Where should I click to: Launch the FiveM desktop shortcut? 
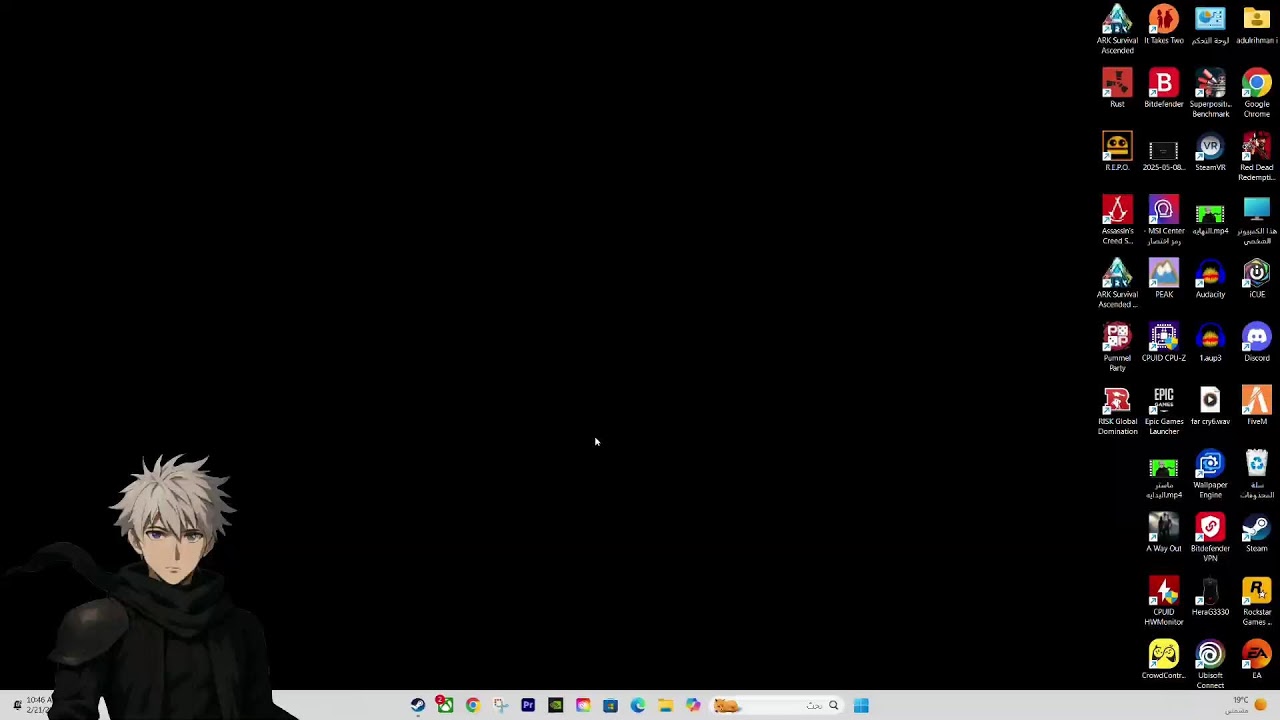coord(1257,406)
